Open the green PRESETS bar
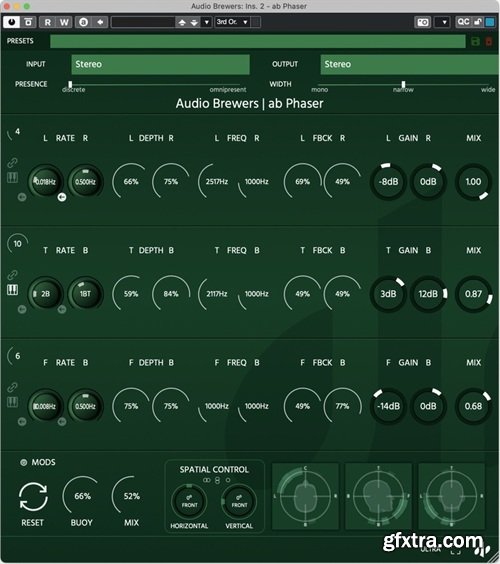This screenshot has height=564, width=500. [258, 41]
